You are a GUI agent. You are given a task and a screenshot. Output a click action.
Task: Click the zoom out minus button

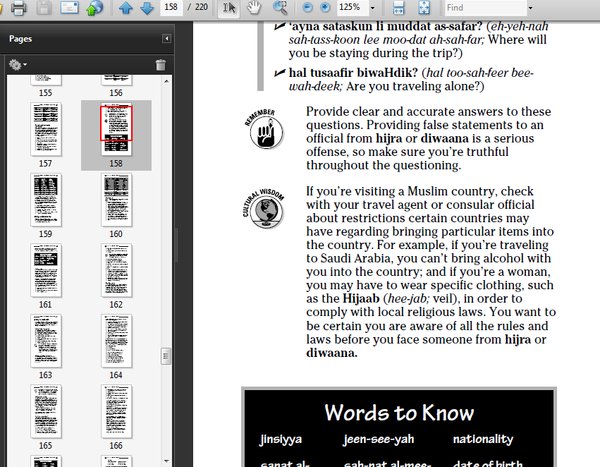pos(307,8)
